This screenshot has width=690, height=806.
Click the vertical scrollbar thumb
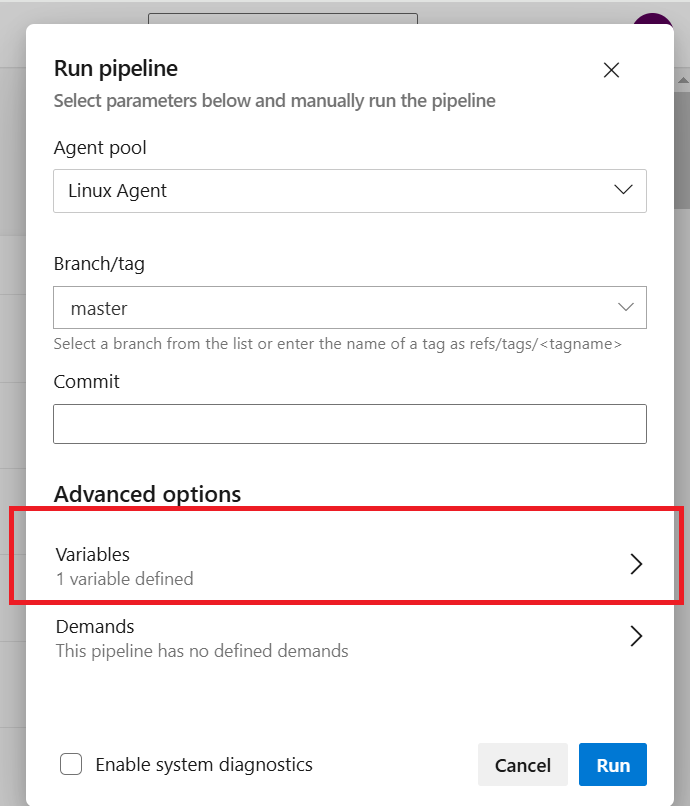[683, 149]
